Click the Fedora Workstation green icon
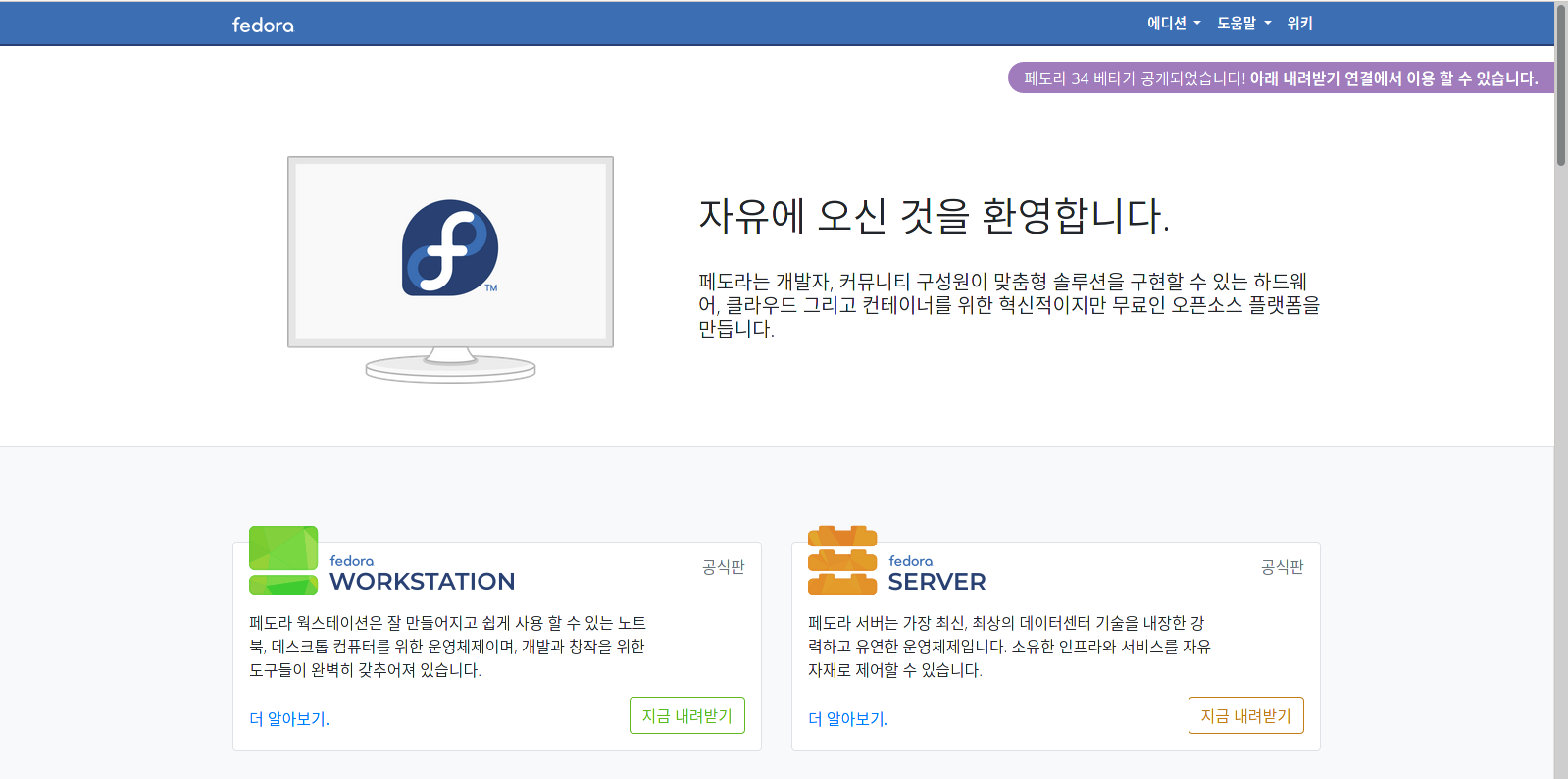This screenshot has width=1568, height=779. [283, 560]
